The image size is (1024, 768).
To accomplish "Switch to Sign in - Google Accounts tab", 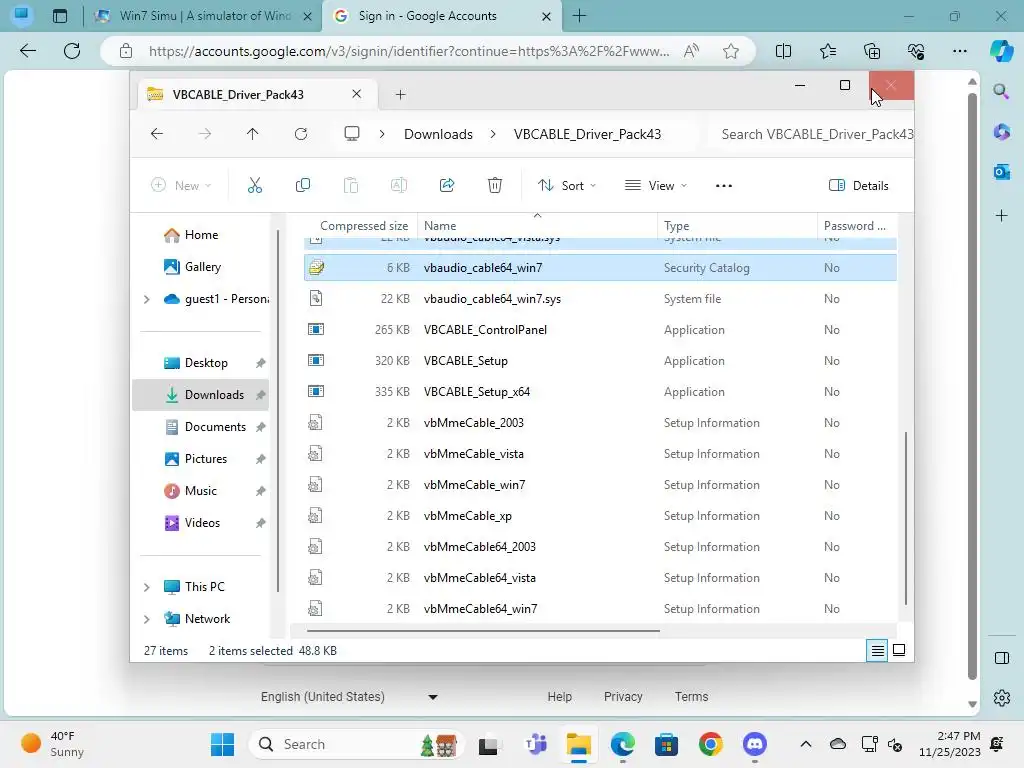I will tap(440, 16).
